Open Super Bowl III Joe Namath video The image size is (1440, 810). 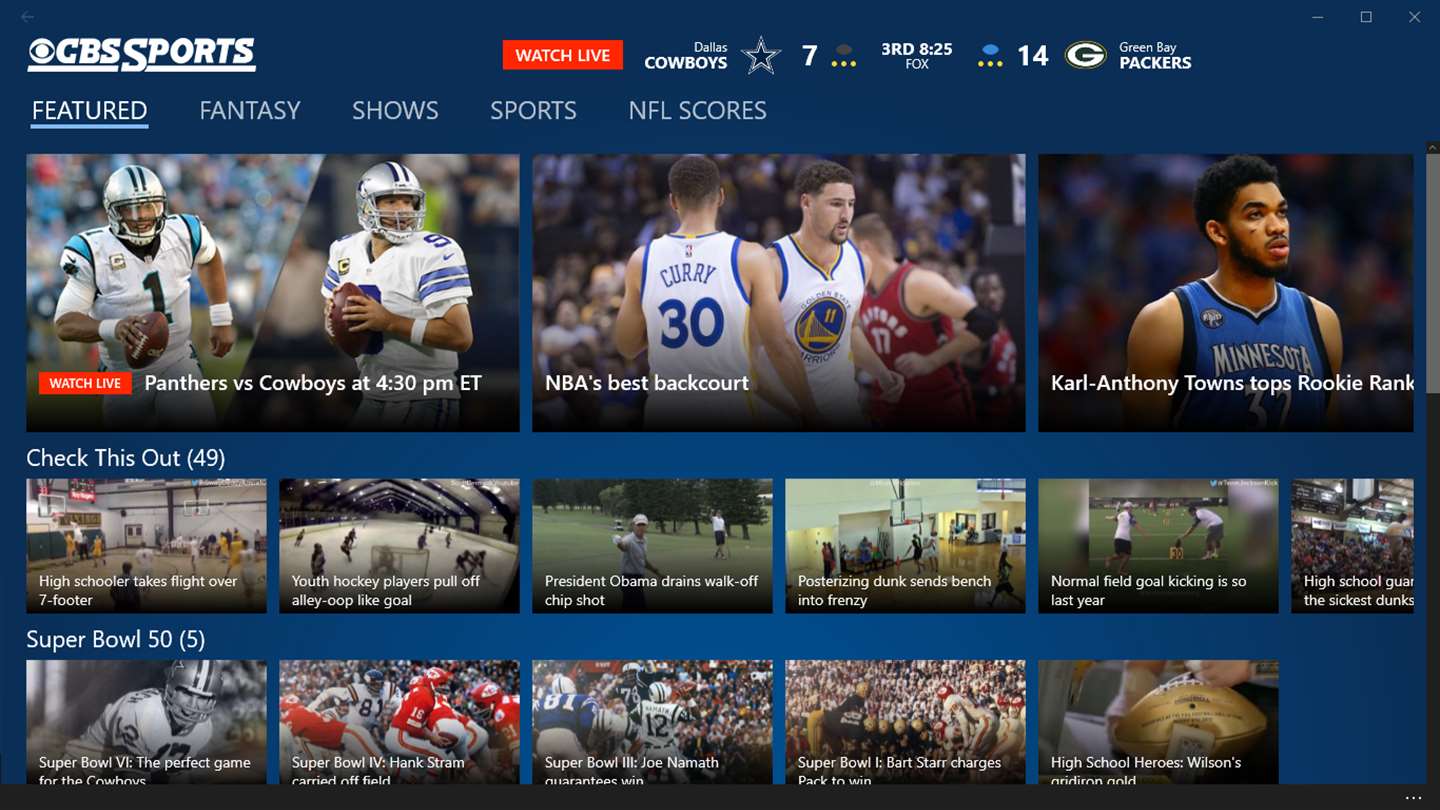[652, 722]
